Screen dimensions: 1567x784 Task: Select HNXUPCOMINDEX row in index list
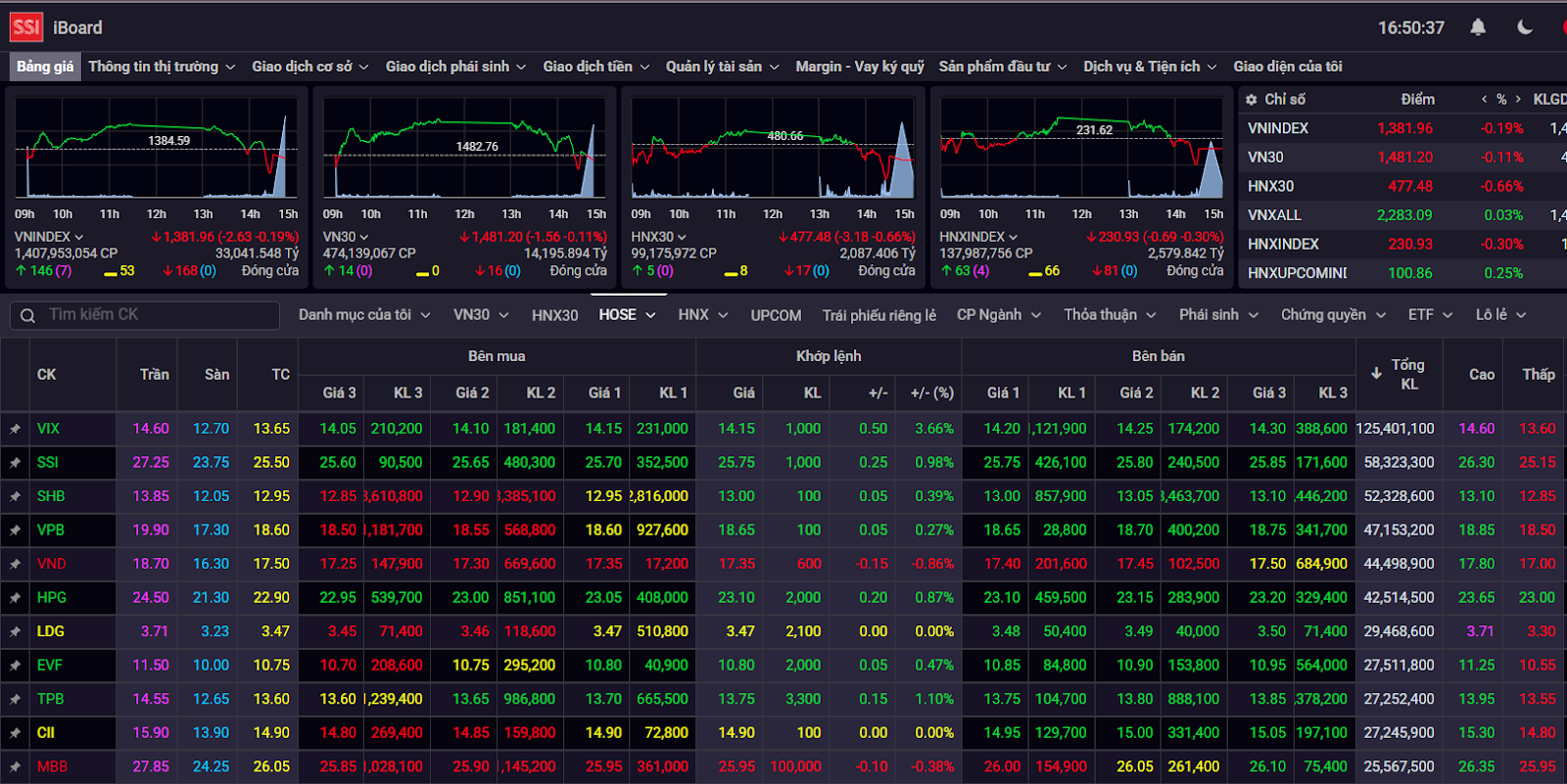click(x=1402, y=273)
